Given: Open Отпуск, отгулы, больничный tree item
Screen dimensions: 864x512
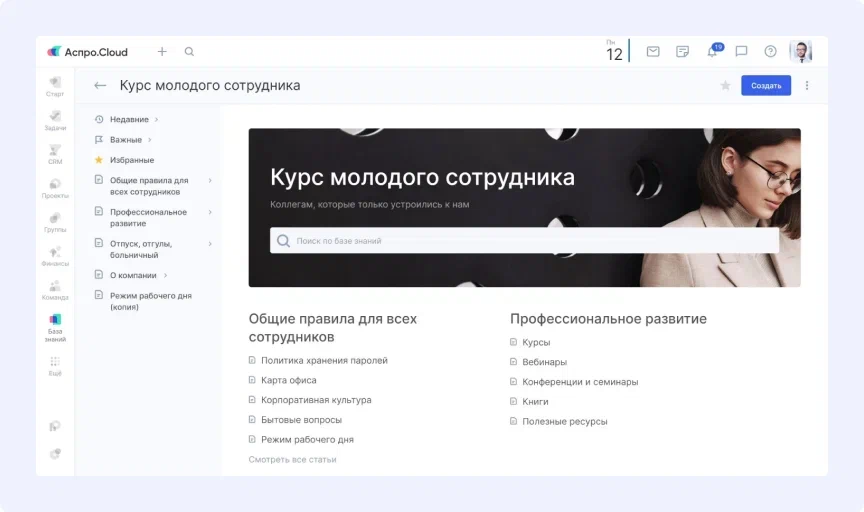Looking at the screenshot, I should click(x=141, y=249).
